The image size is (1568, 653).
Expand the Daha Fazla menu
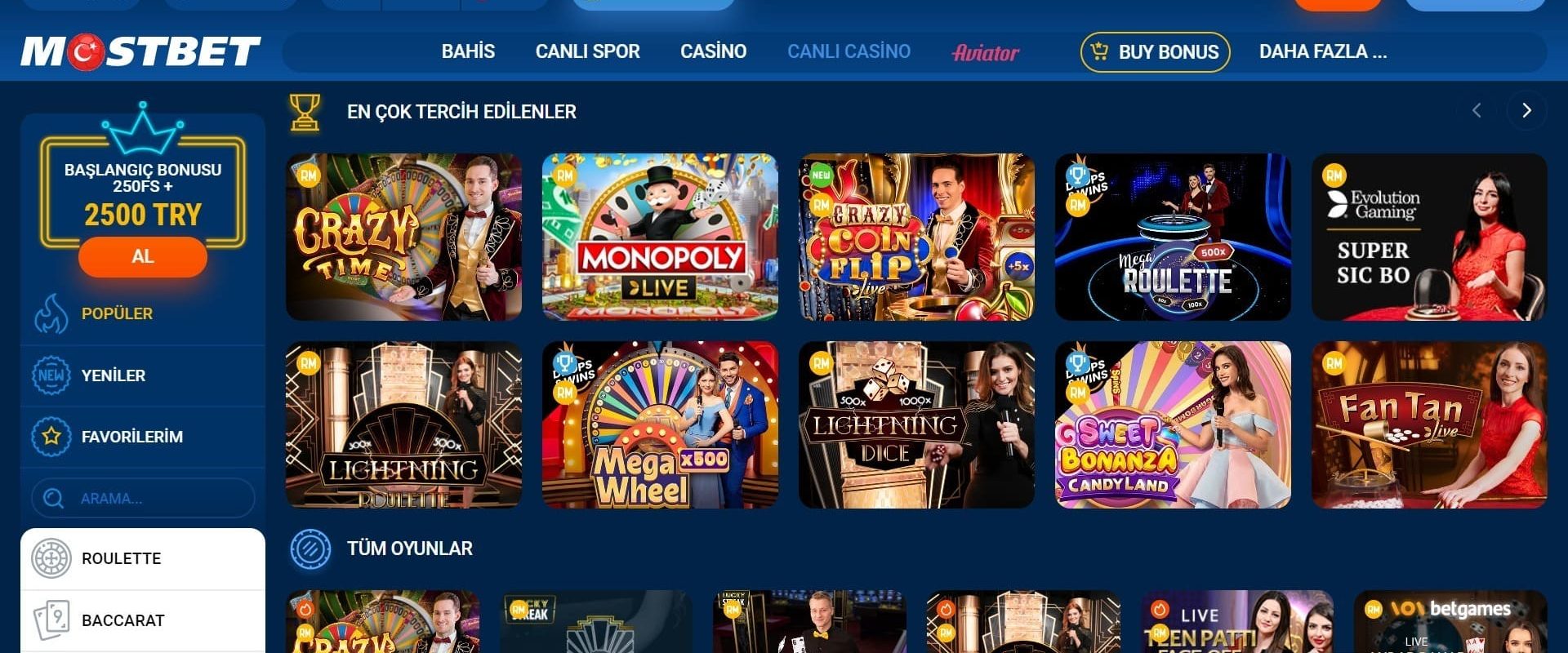pos(1322,52)
